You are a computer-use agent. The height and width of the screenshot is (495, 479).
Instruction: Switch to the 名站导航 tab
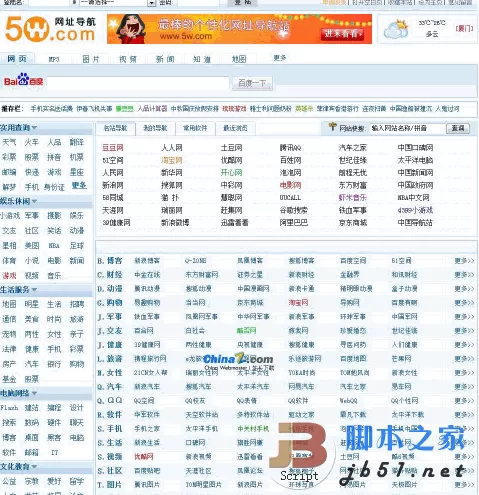115,128
